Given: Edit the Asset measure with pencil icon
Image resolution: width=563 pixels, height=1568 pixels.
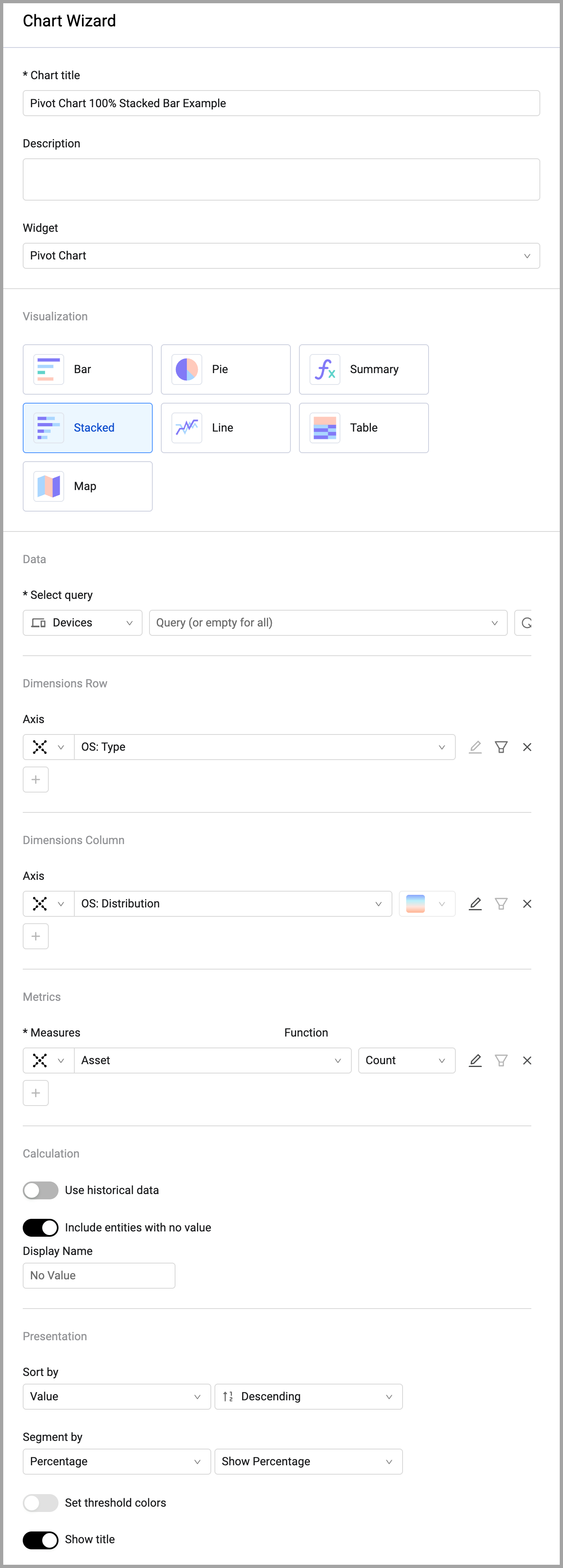Looking at the screenshot, I should click(475, 1060).
